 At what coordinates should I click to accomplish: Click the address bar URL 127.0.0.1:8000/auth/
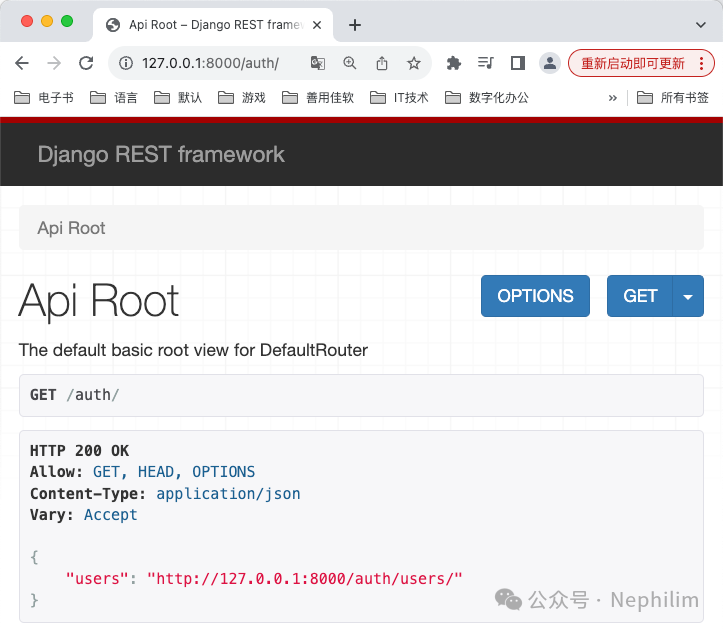[x=210, y=63]
